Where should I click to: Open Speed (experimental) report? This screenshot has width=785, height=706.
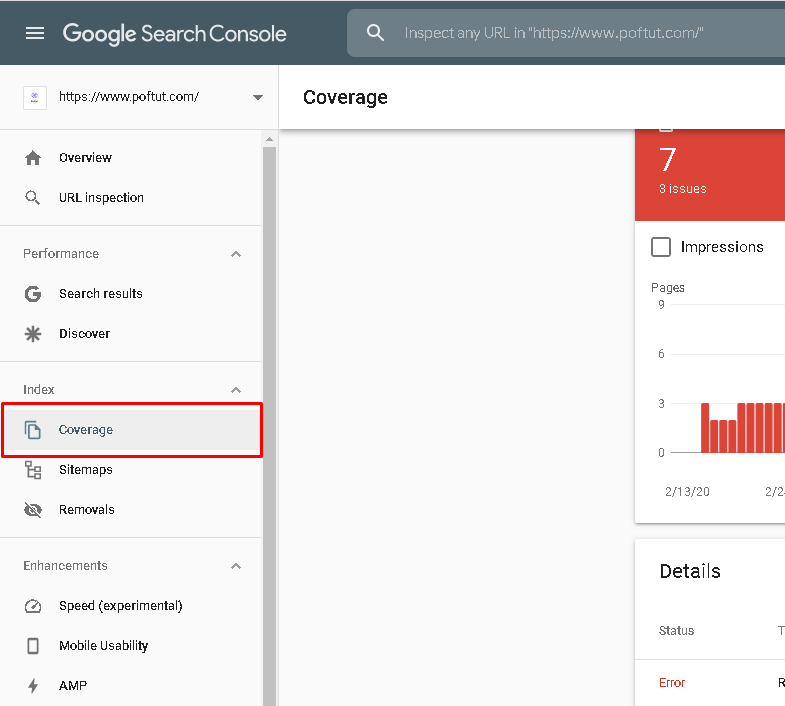click(121, 606)
